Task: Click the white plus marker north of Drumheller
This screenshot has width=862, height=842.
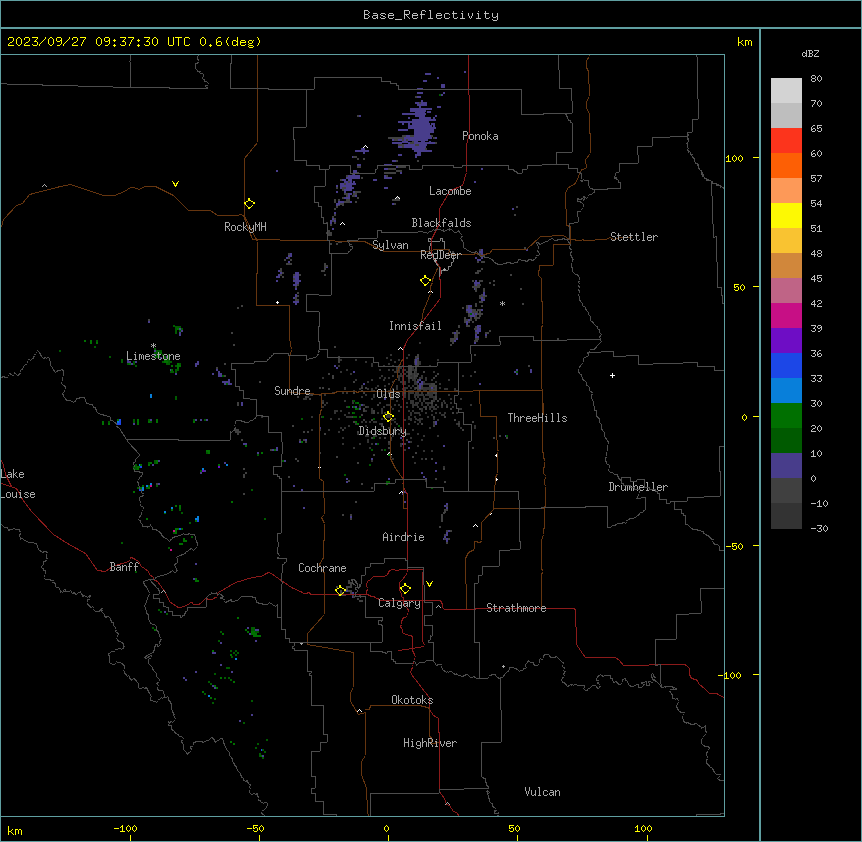Action: coord(612,375)
